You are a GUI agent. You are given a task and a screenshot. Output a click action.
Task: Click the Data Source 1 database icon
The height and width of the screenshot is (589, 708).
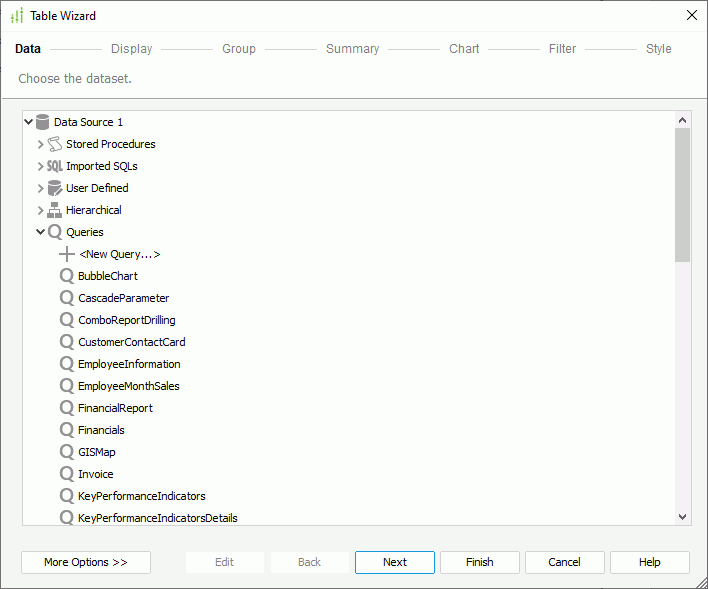click(x=42, y=122)
